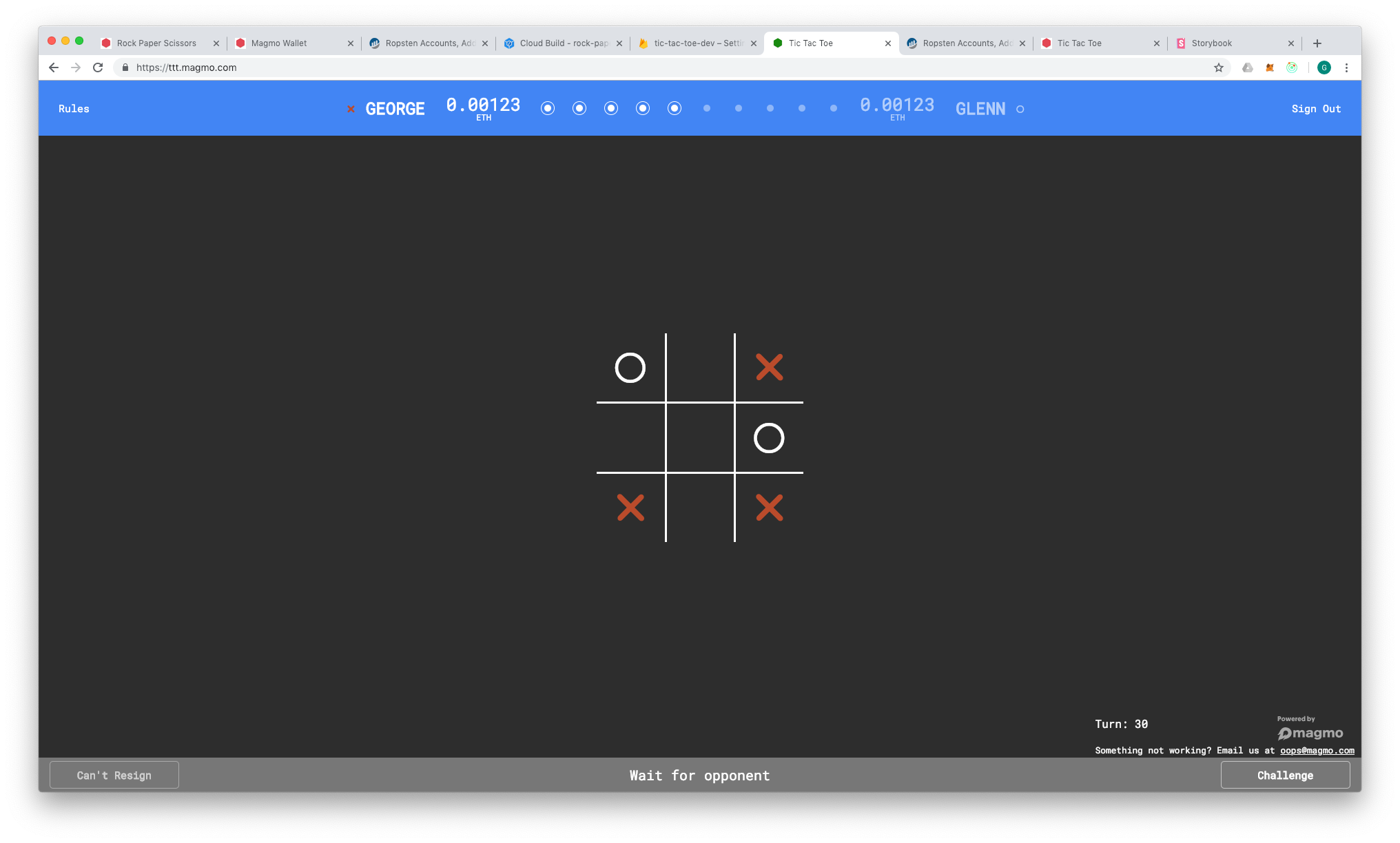This screenshot has width=1400, height=843.
Task: Click the empty middle-left board cell
Action: (x=630, y=438)
